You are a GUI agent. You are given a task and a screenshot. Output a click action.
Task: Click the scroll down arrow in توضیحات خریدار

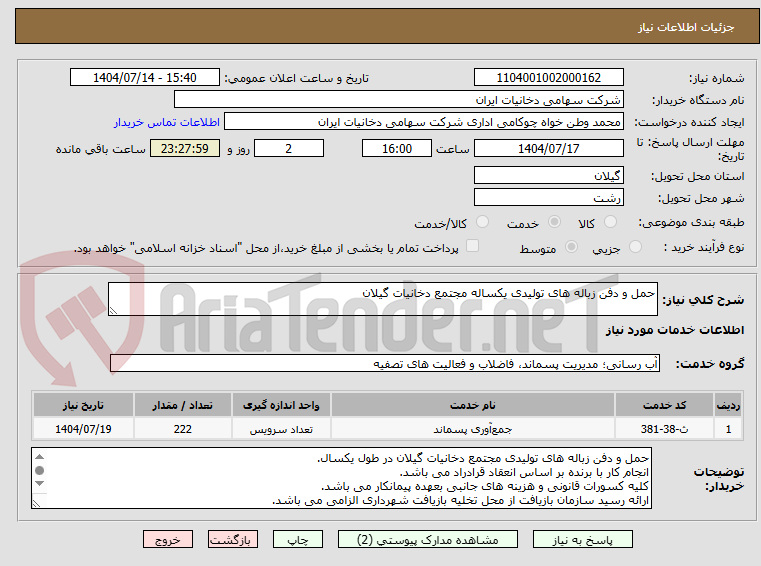[x=40, y=483]
